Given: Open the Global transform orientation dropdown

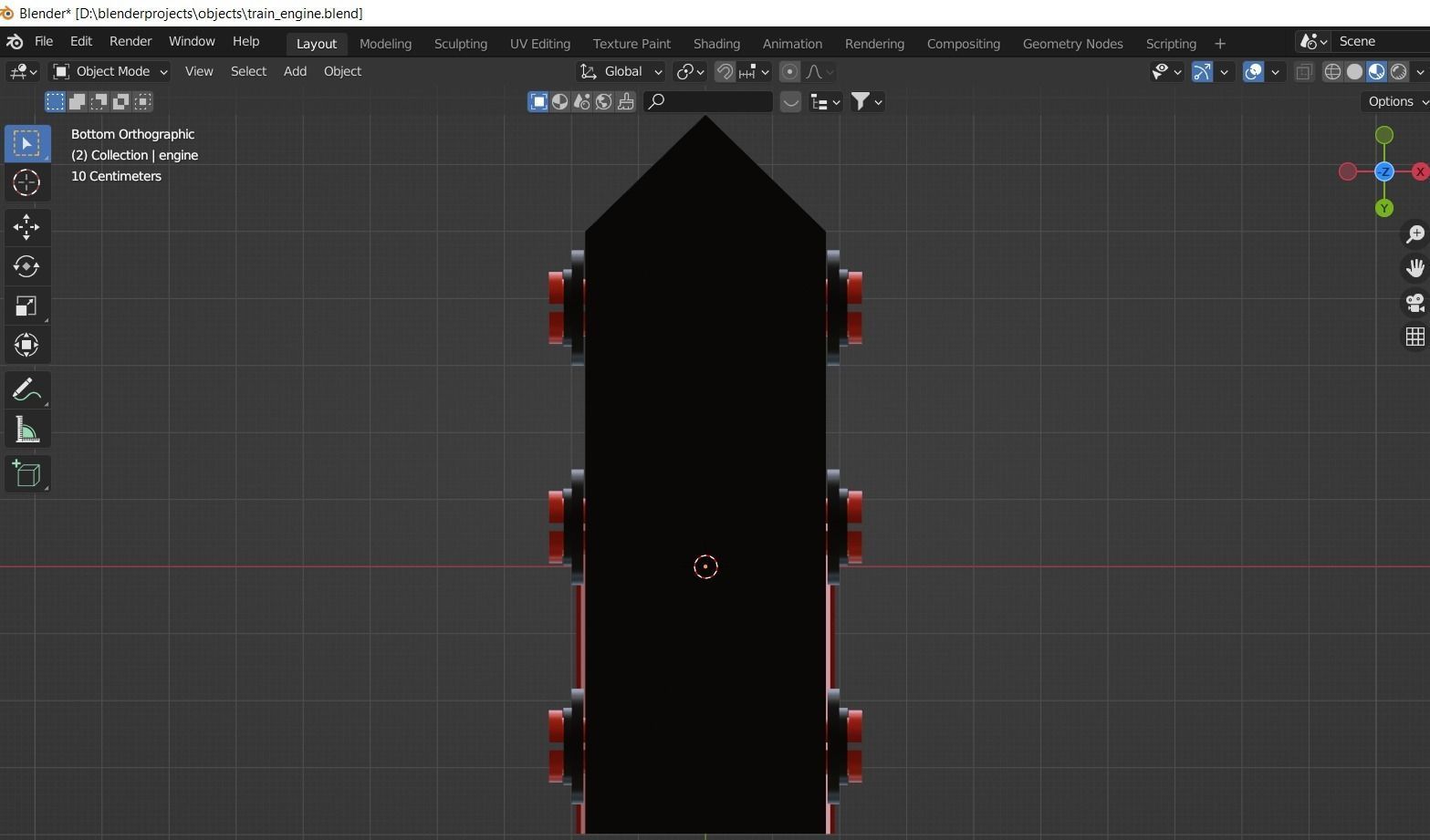Looking at the screenshot, I should (x=621, y=71).
